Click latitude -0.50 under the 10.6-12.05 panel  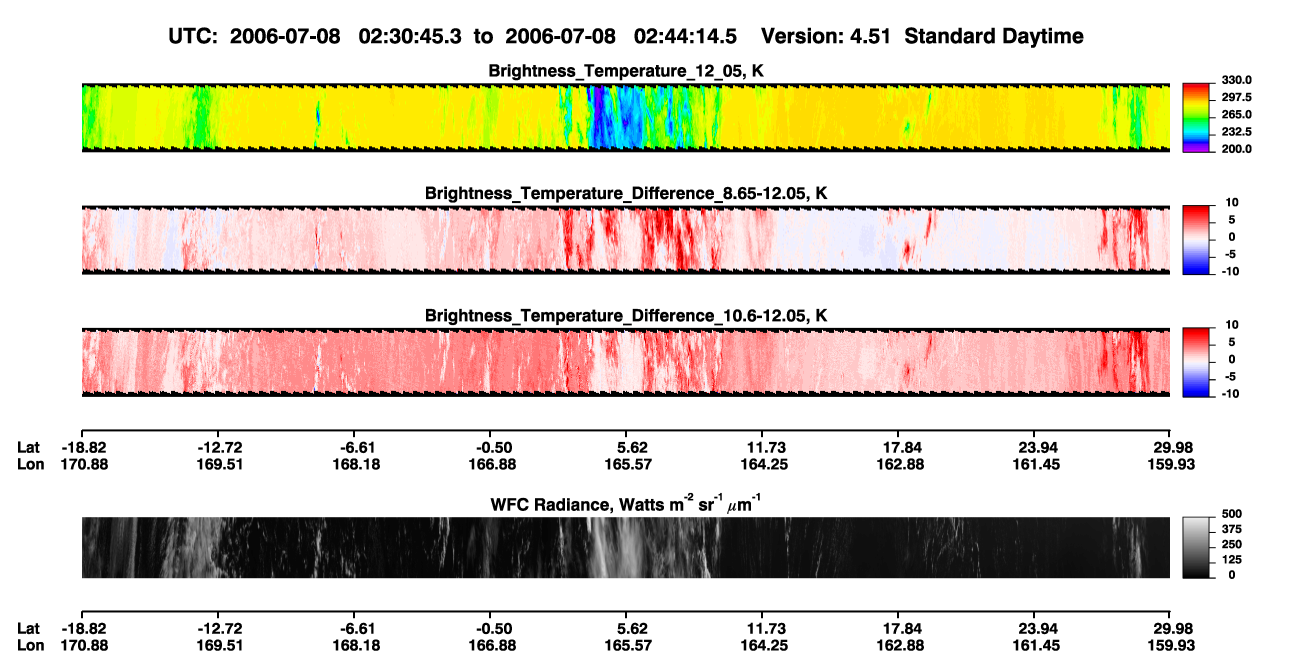point(494,447)
